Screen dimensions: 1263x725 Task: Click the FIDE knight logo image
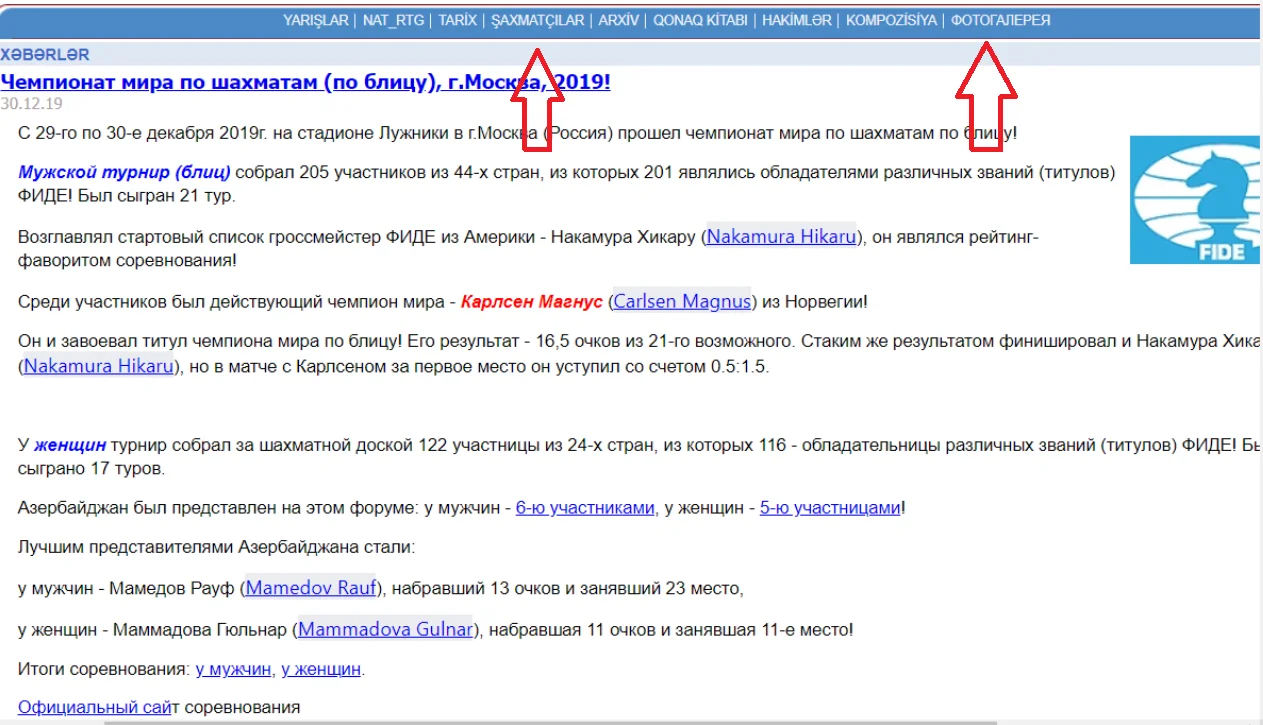click(1194, 200)
